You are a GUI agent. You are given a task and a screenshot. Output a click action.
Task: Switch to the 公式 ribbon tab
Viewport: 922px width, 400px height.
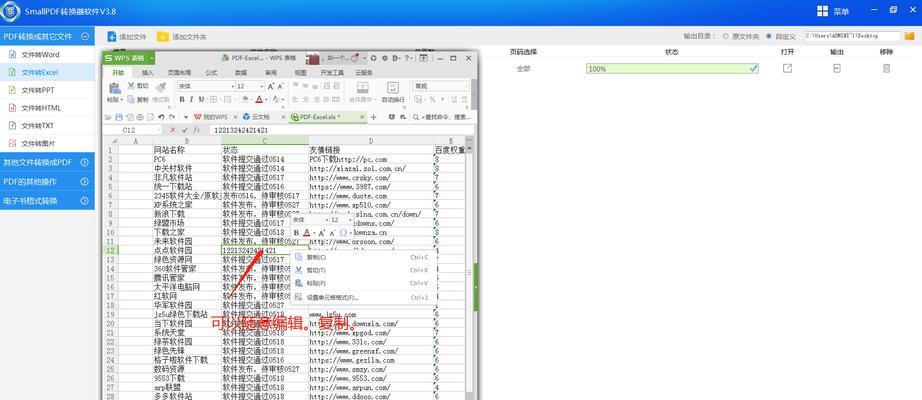coord(211,73)
